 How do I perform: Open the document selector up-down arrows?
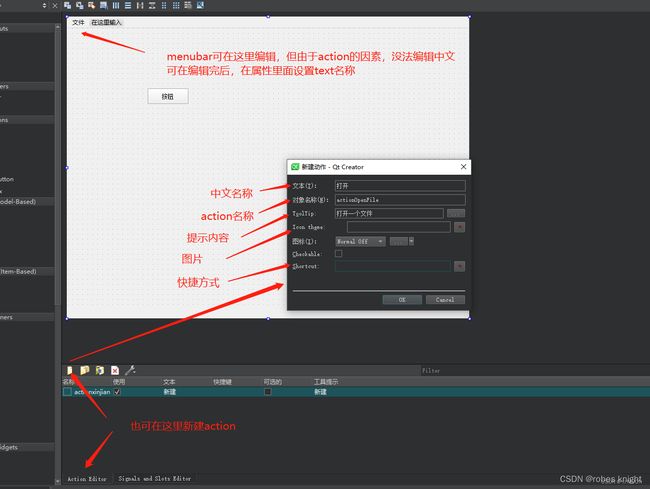tap(44, 5)
